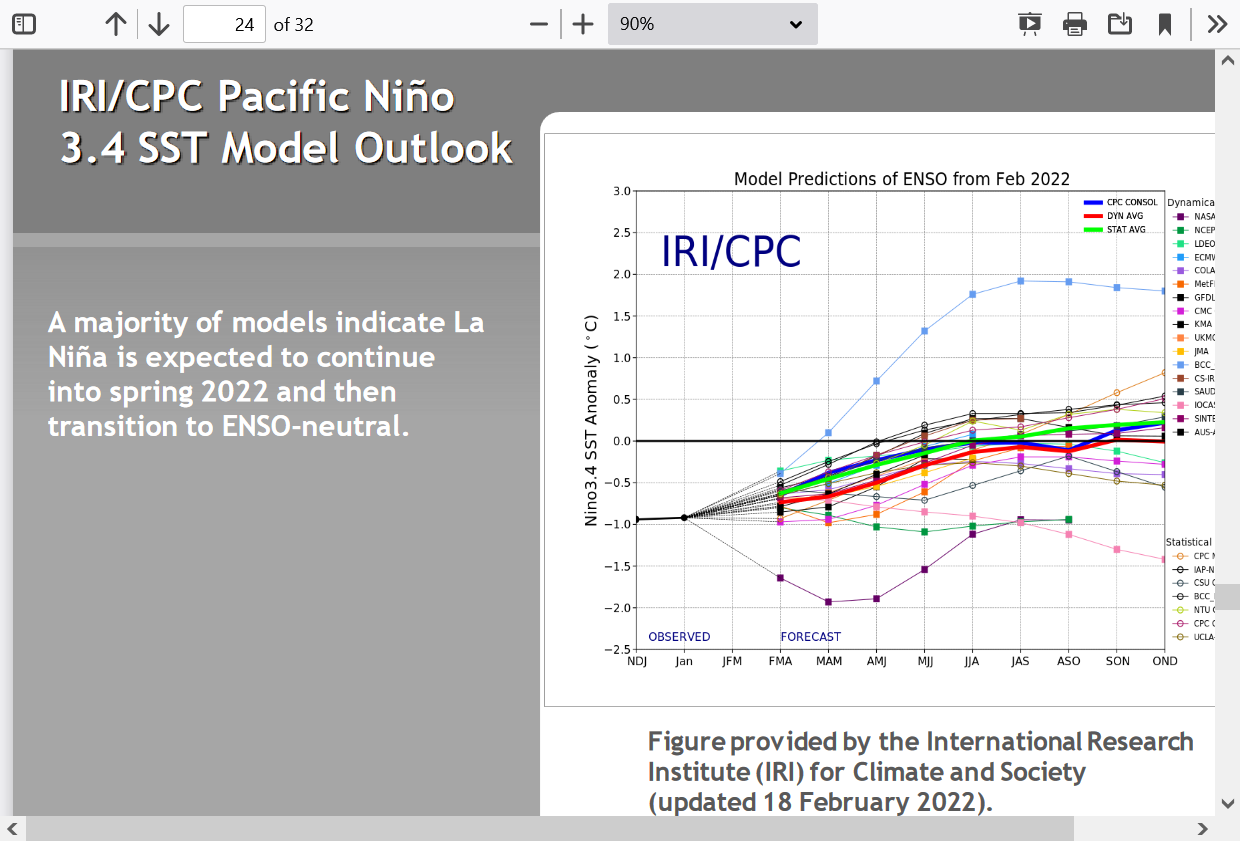Open the 90% zoom level dropdown
The height and width of the screenshot is (841, 1240).
[712, 24]
